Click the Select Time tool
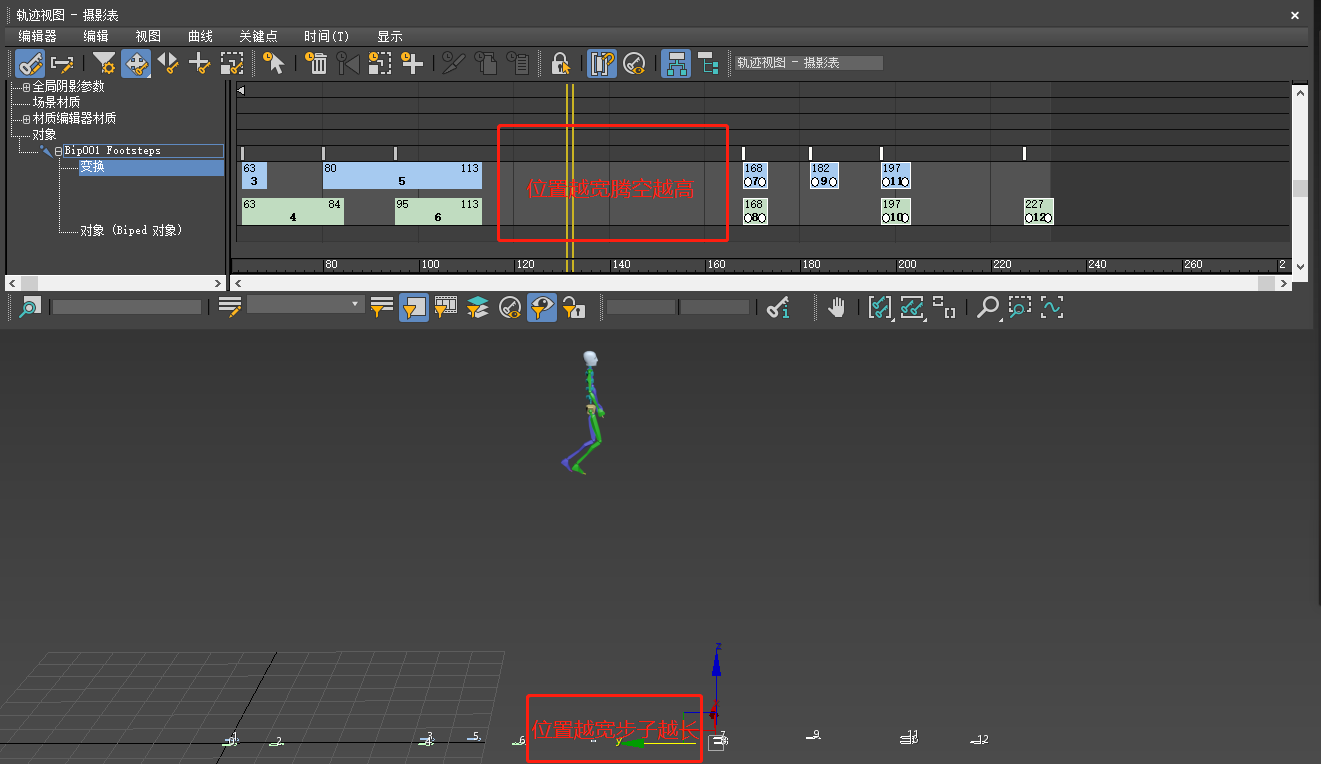 point(273,63)
